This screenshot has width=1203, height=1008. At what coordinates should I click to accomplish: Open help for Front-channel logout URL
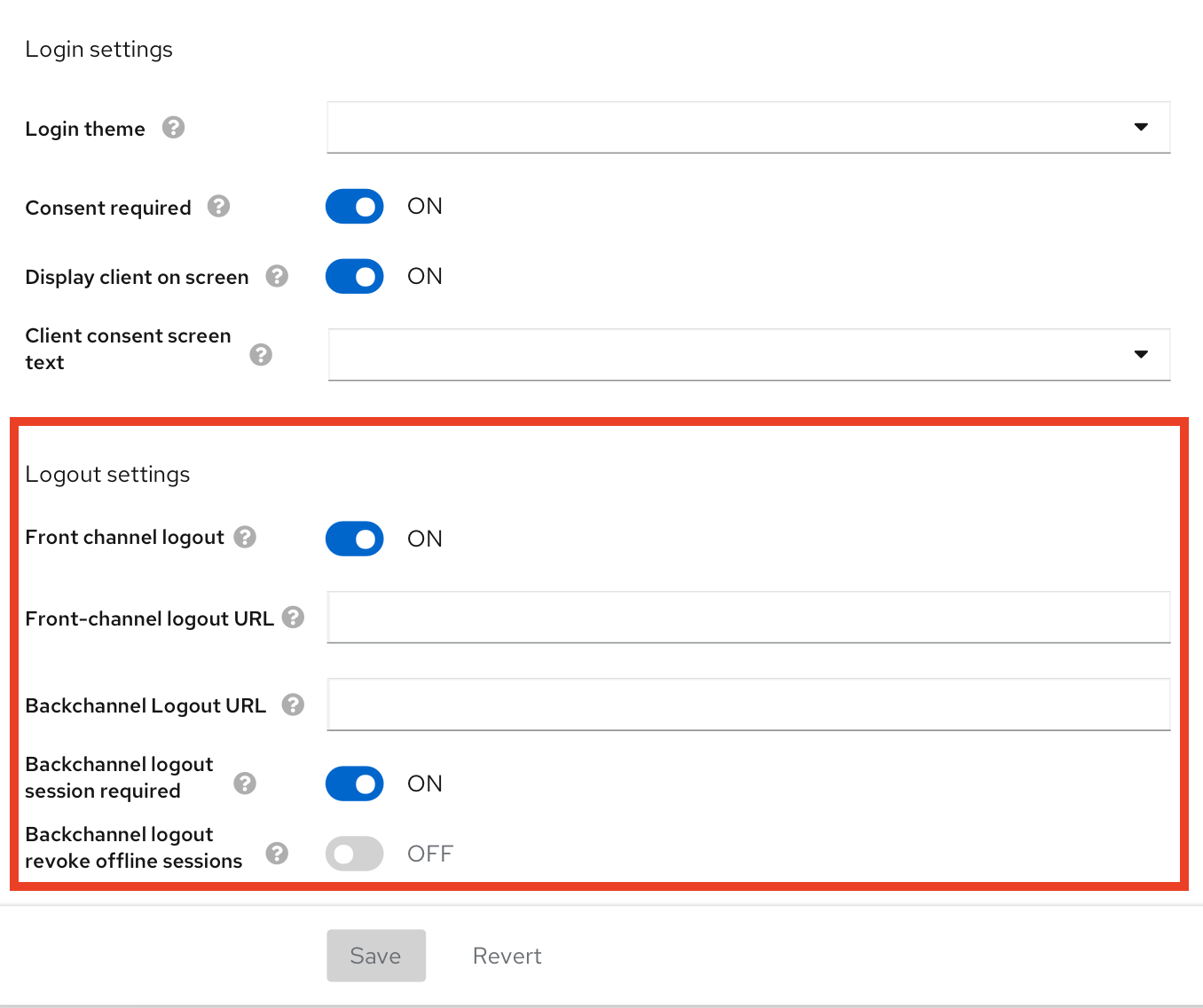pos(293,617)
